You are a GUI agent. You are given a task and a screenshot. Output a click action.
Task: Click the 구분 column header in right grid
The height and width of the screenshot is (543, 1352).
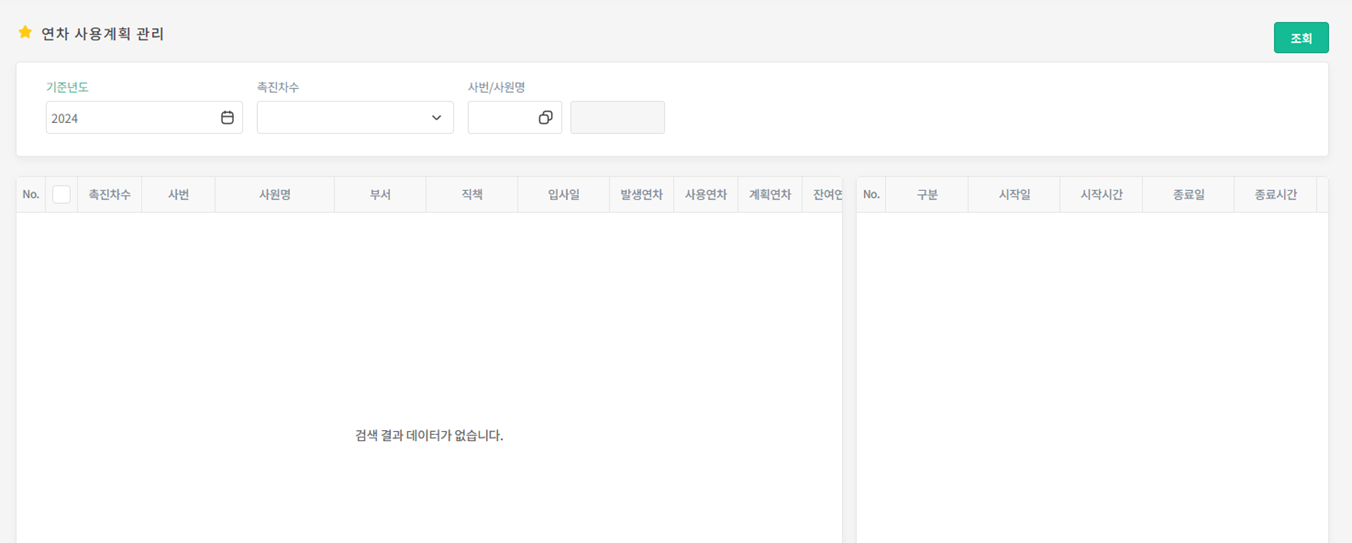pos(927,195)
